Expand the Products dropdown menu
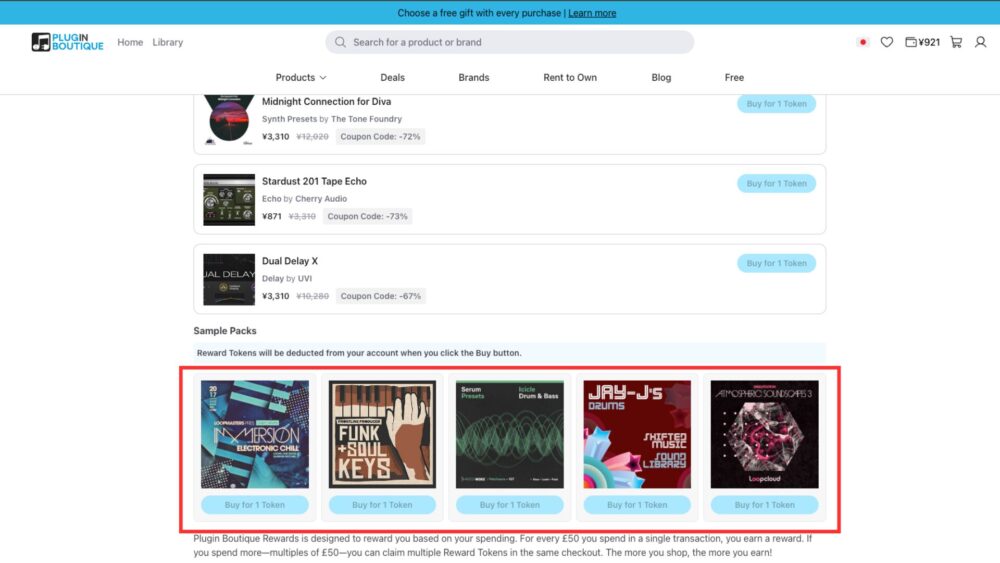Viewport: 1000px width, 563px height. click(301, 77)
